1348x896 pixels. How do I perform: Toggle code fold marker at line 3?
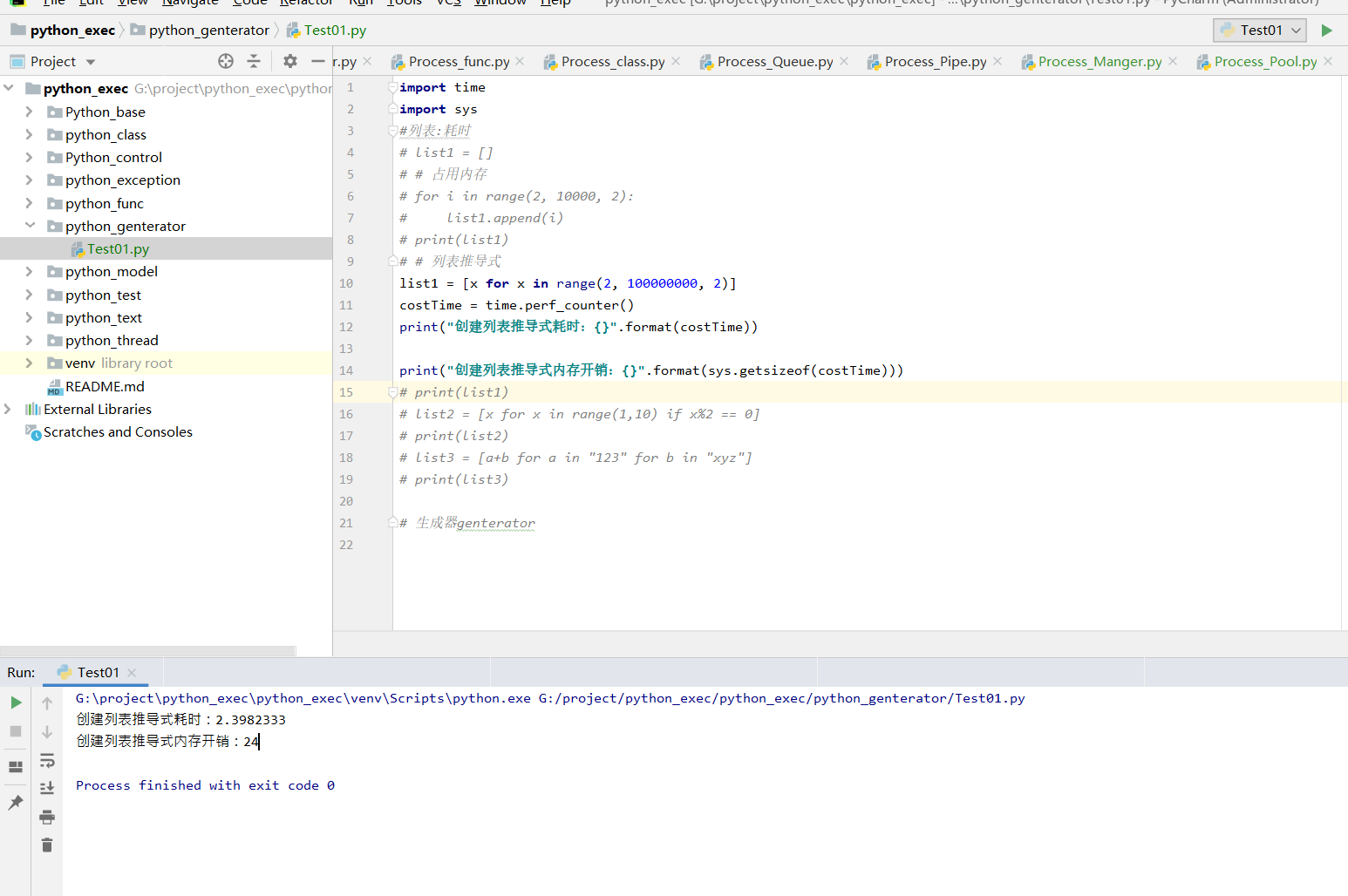click(392, 131)
